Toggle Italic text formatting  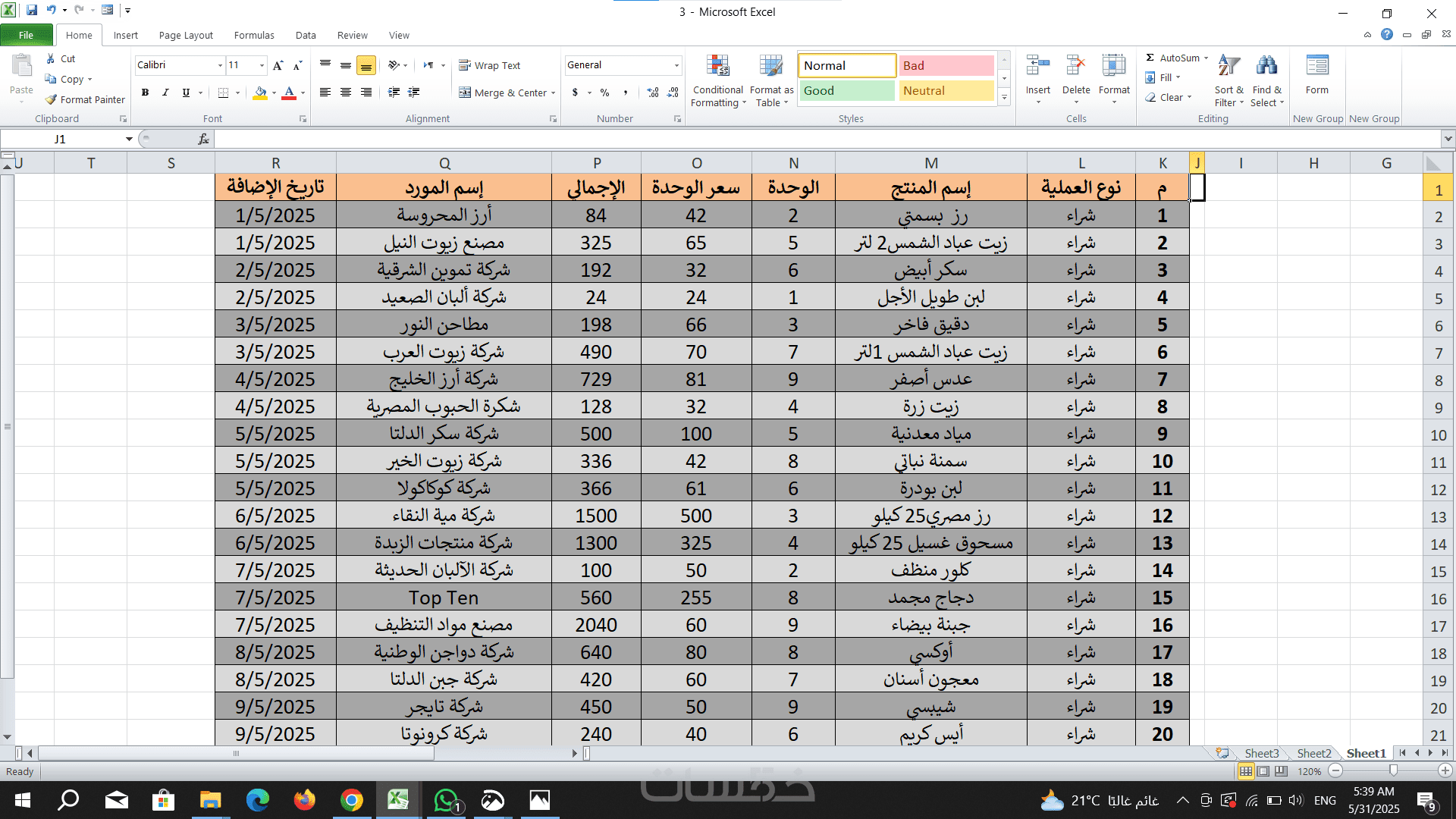[165, 93]
